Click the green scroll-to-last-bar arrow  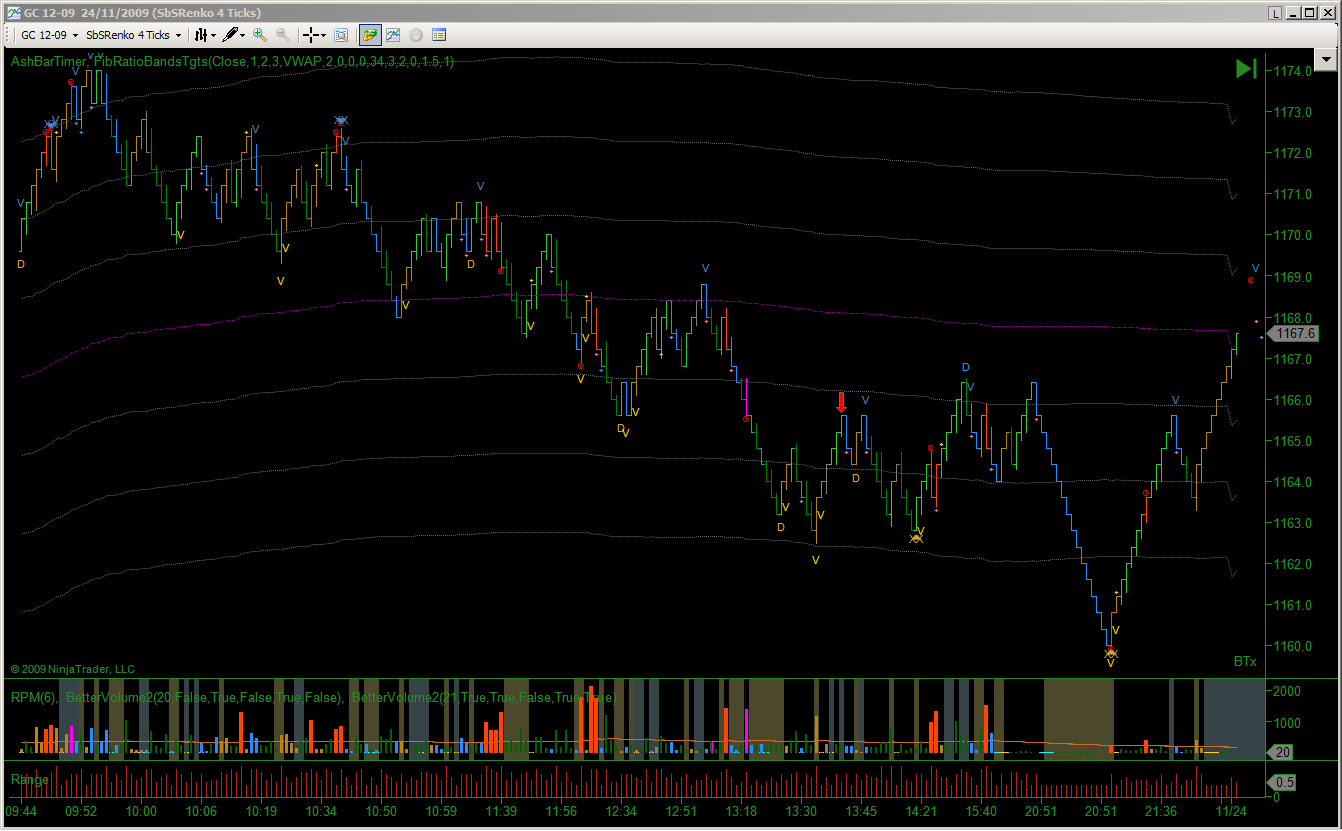1246,68
